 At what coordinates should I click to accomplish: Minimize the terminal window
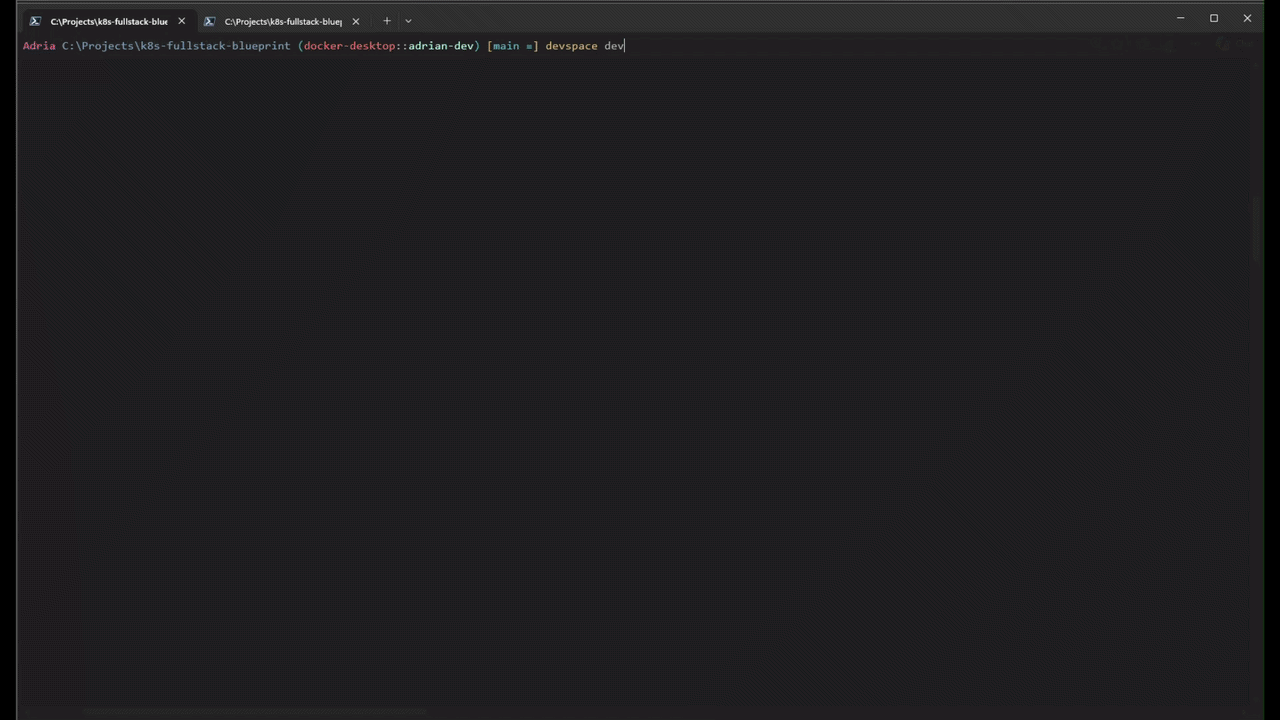pyautogui.click(x=1180, y=18)
